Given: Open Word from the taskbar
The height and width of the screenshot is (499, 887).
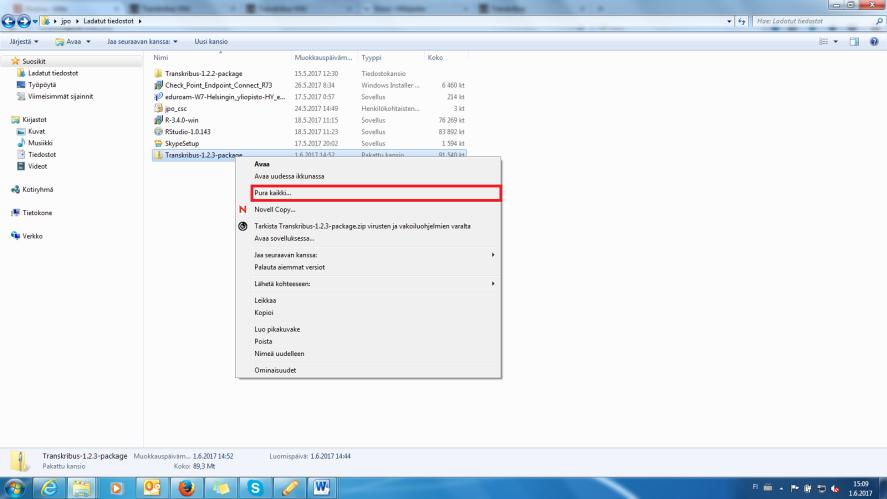Looking at the screenshot, I should [322, 488].
